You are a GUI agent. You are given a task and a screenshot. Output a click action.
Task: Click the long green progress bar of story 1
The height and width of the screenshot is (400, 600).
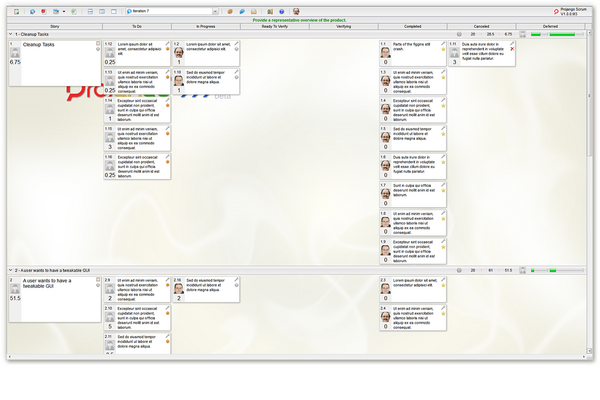(x=562, y=34)
